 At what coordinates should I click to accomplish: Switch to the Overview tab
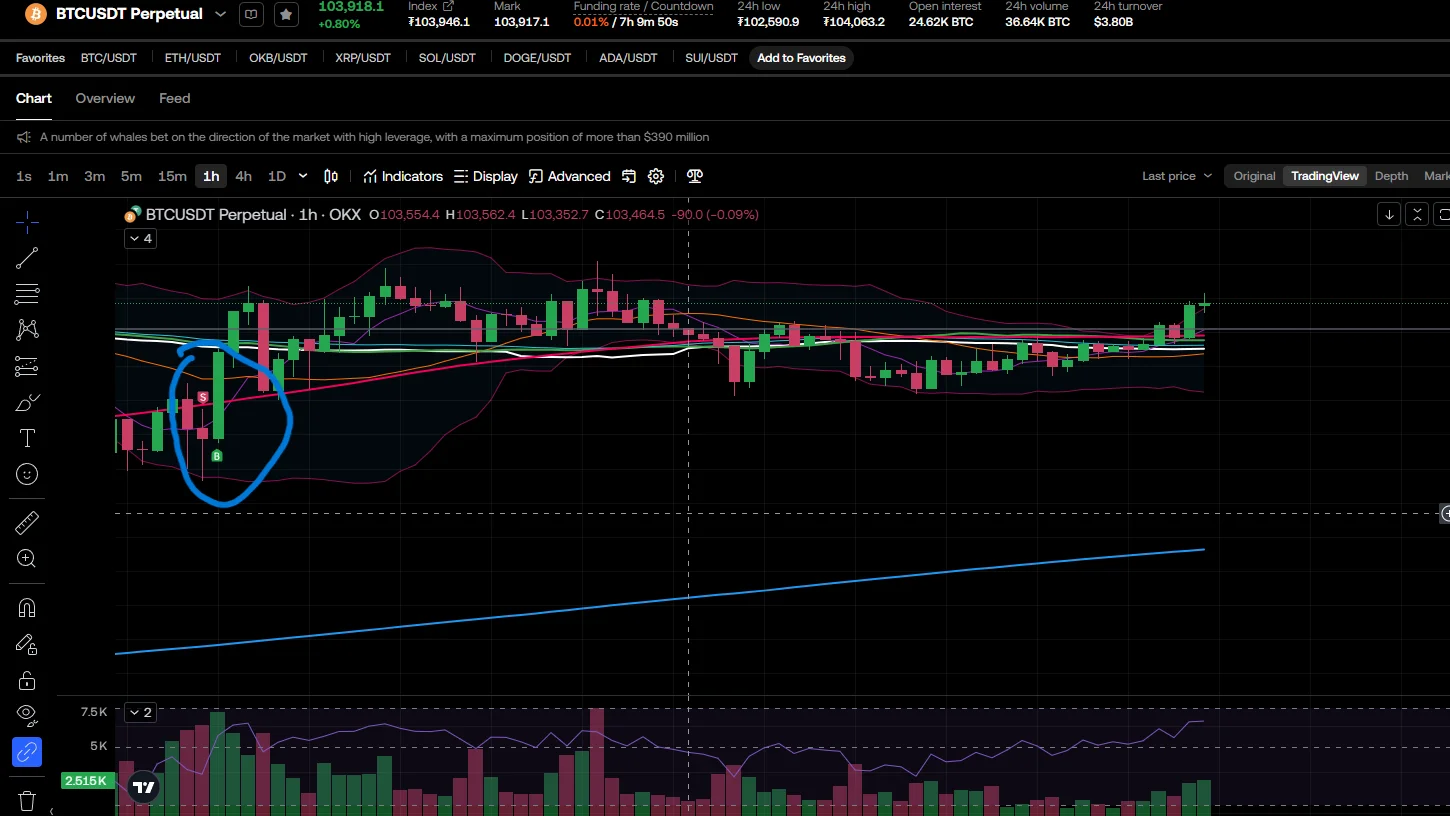(x=105, y=98)
